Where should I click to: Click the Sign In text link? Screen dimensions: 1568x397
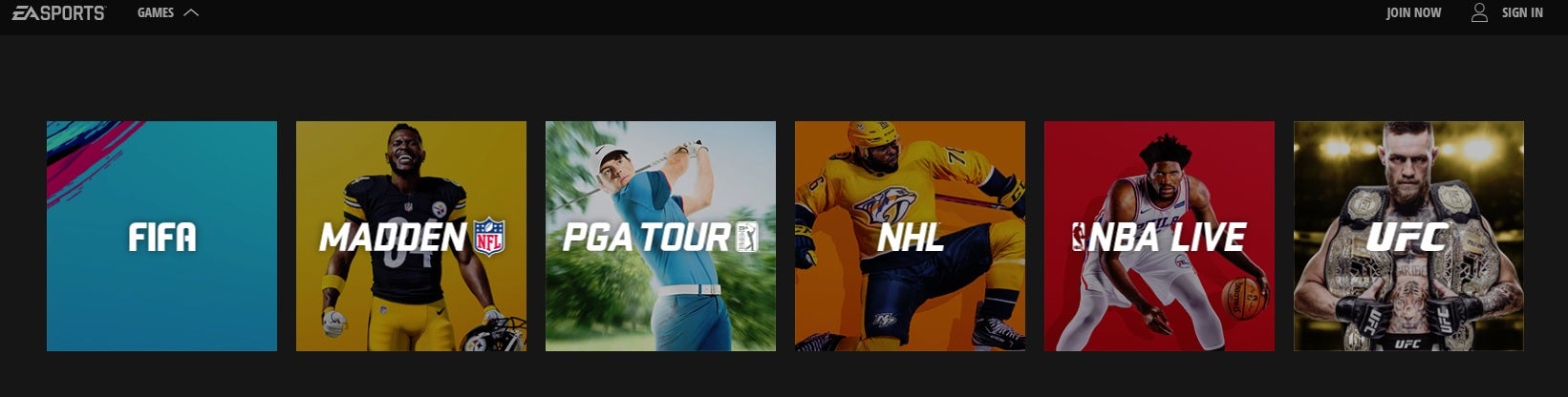coord(1522,12)
